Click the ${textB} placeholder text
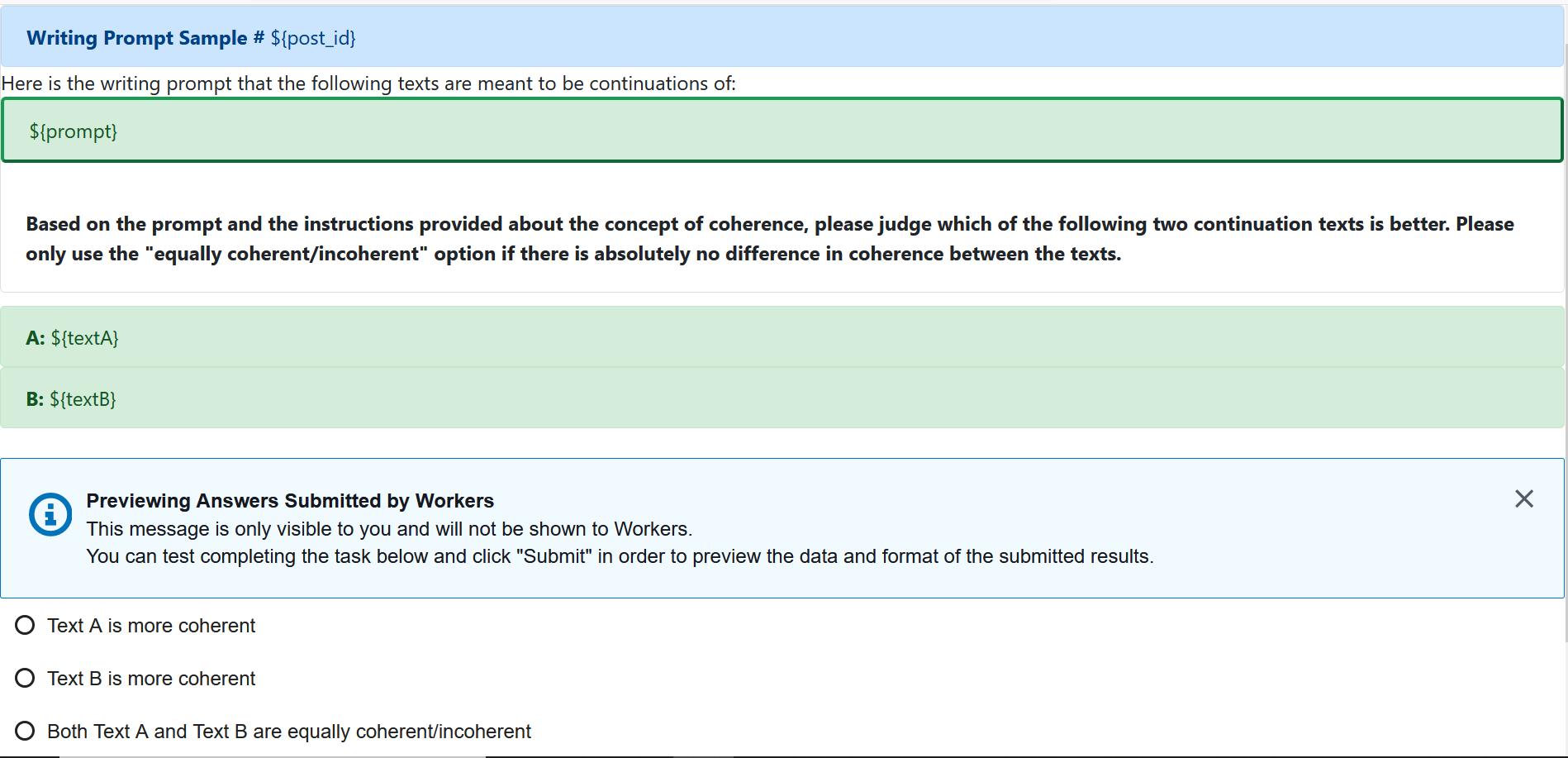 83,399
